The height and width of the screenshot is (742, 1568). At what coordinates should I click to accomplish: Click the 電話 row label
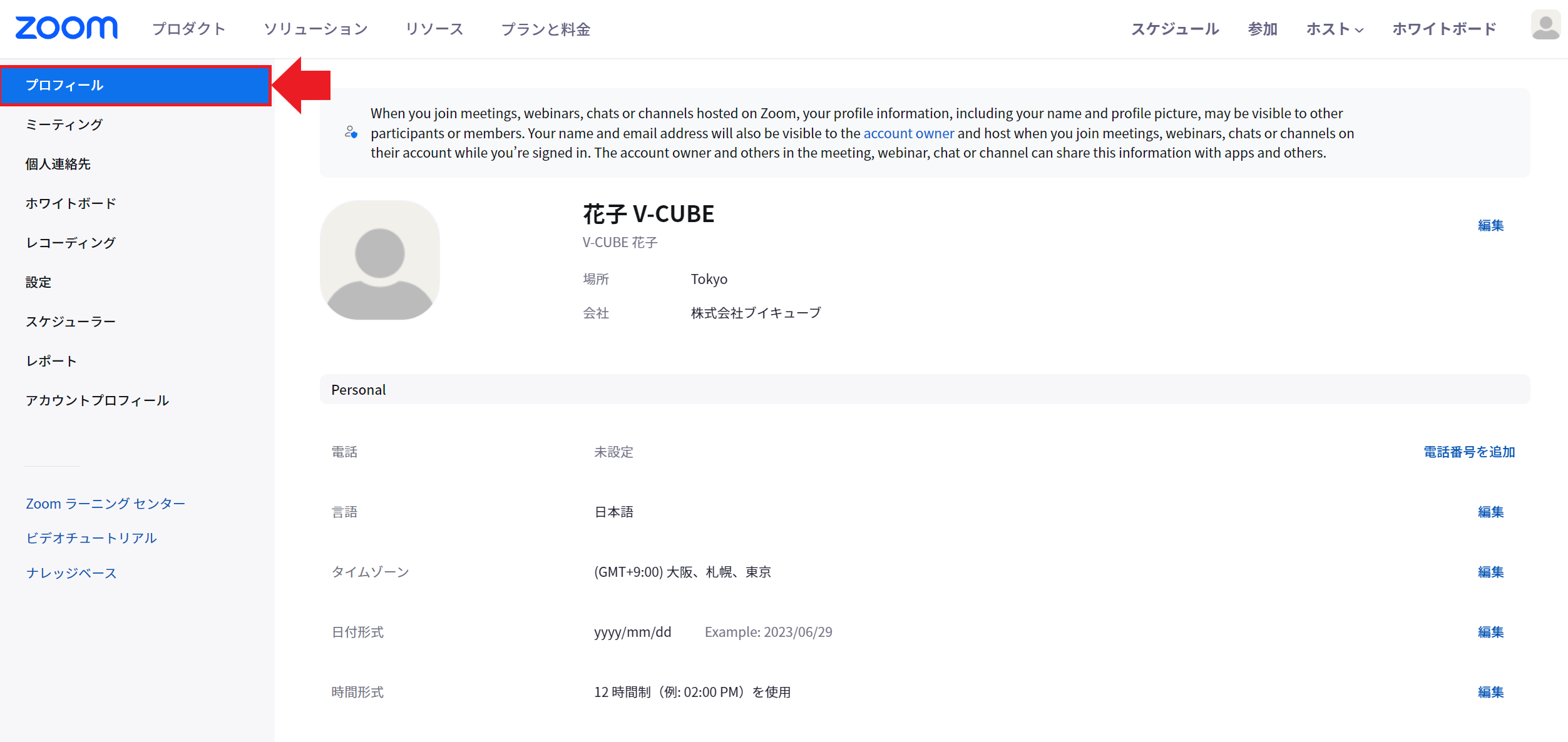tap(344, 452)
